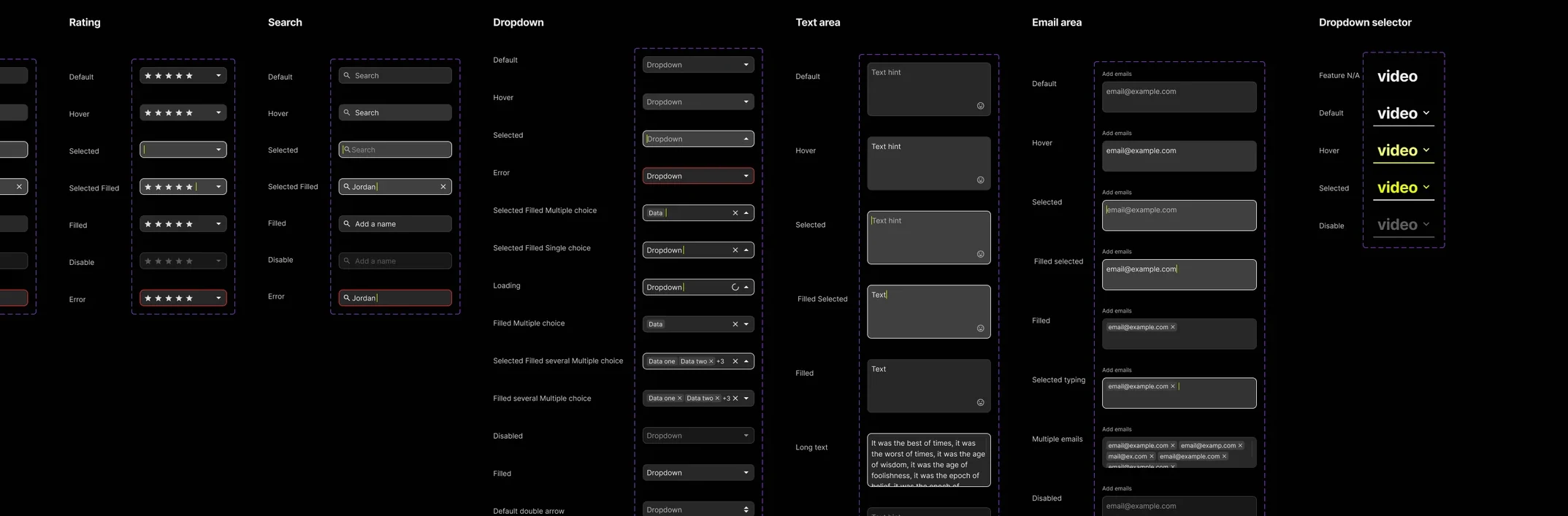Screen dimensions: 1568x516
Task: Clear the Selected Filled Single choice dropdown
Action: (x=735, y=250)
